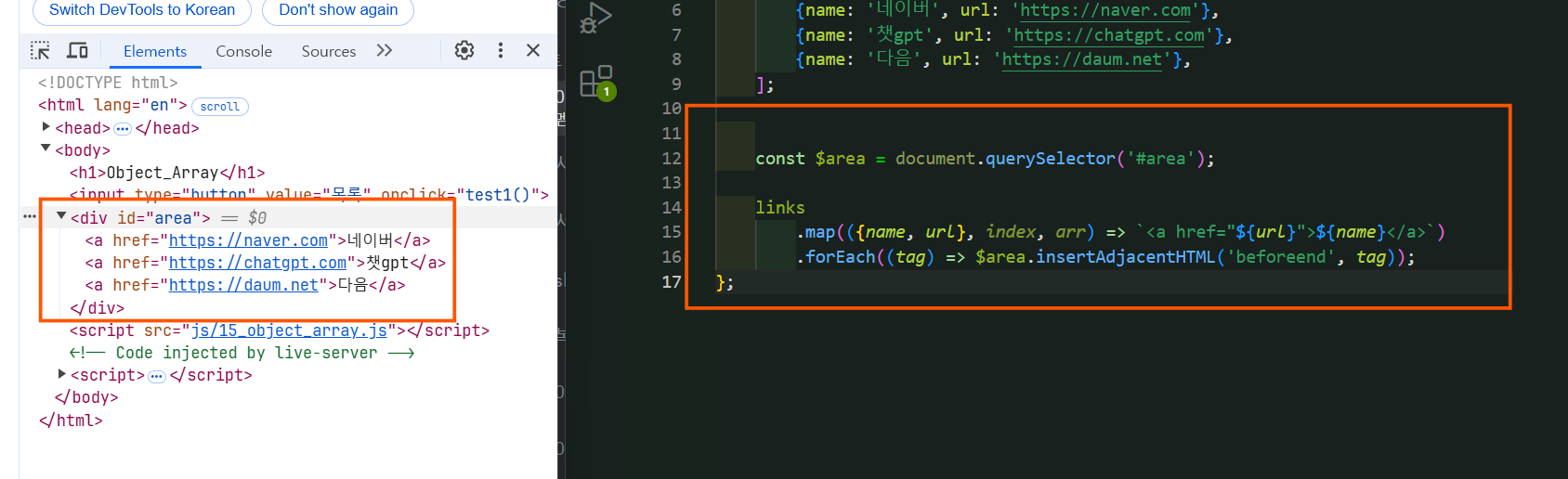
Task: Close the DevTools panel
Action: pos(533,50)
